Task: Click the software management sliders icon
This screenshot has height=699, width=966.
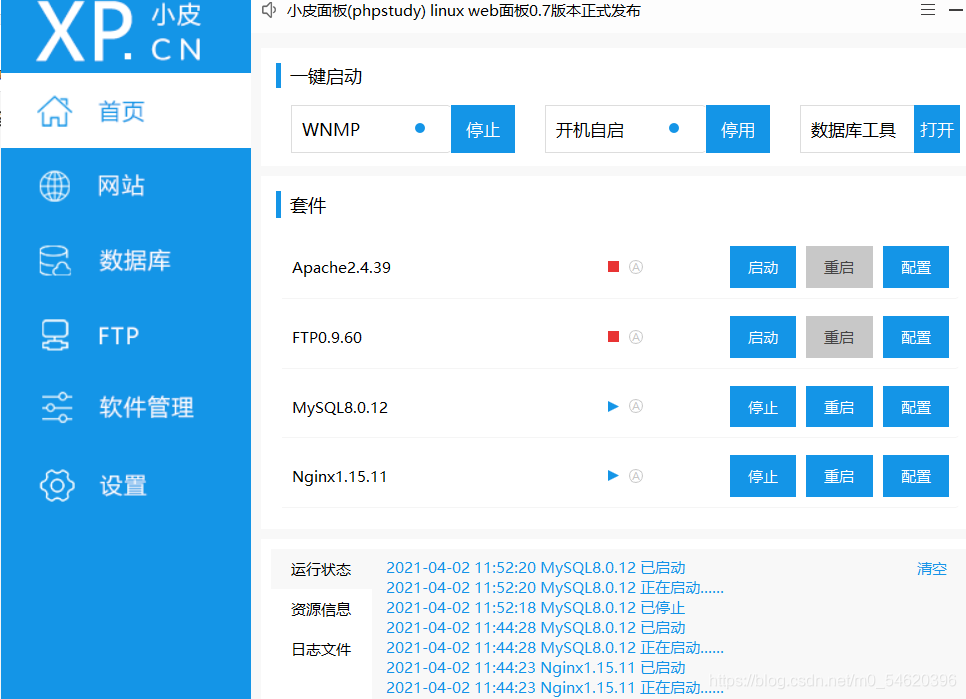Action: [57, 408]
